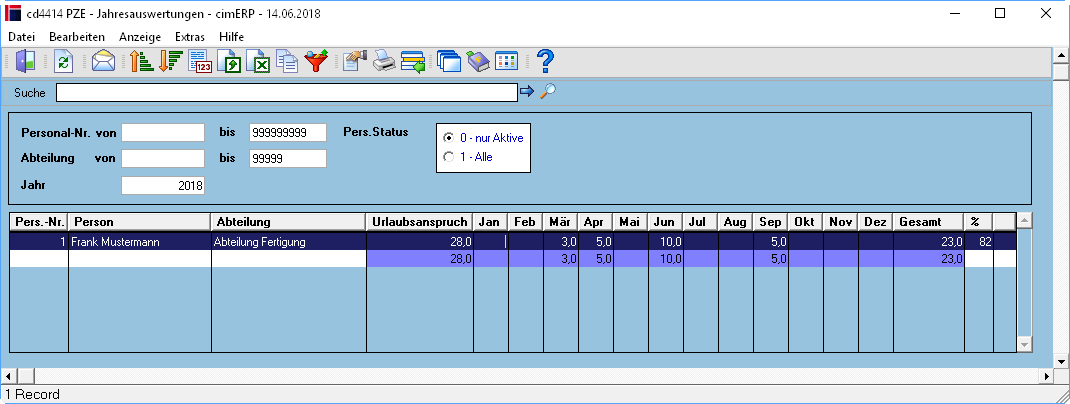Click the Abteilung column header
Viewport: 1070px width, 404px height.
click(289, 222)
